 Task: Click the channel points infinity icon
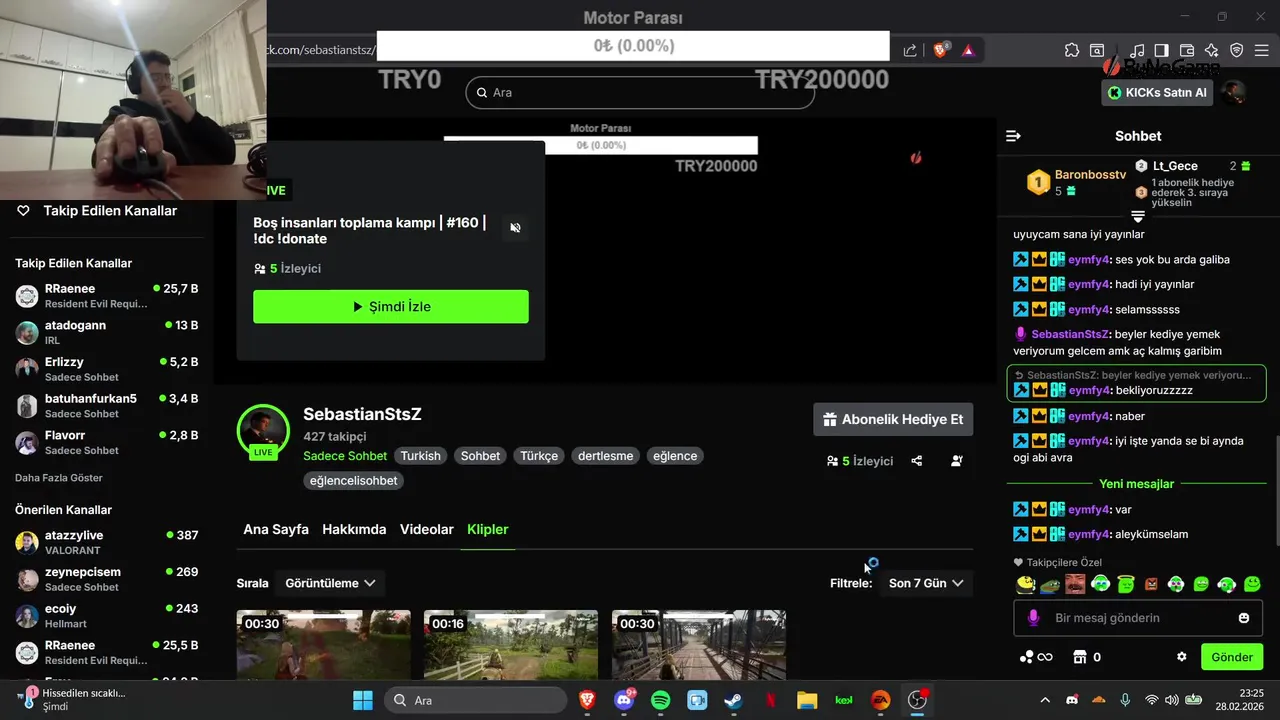tap(1036, 657)
